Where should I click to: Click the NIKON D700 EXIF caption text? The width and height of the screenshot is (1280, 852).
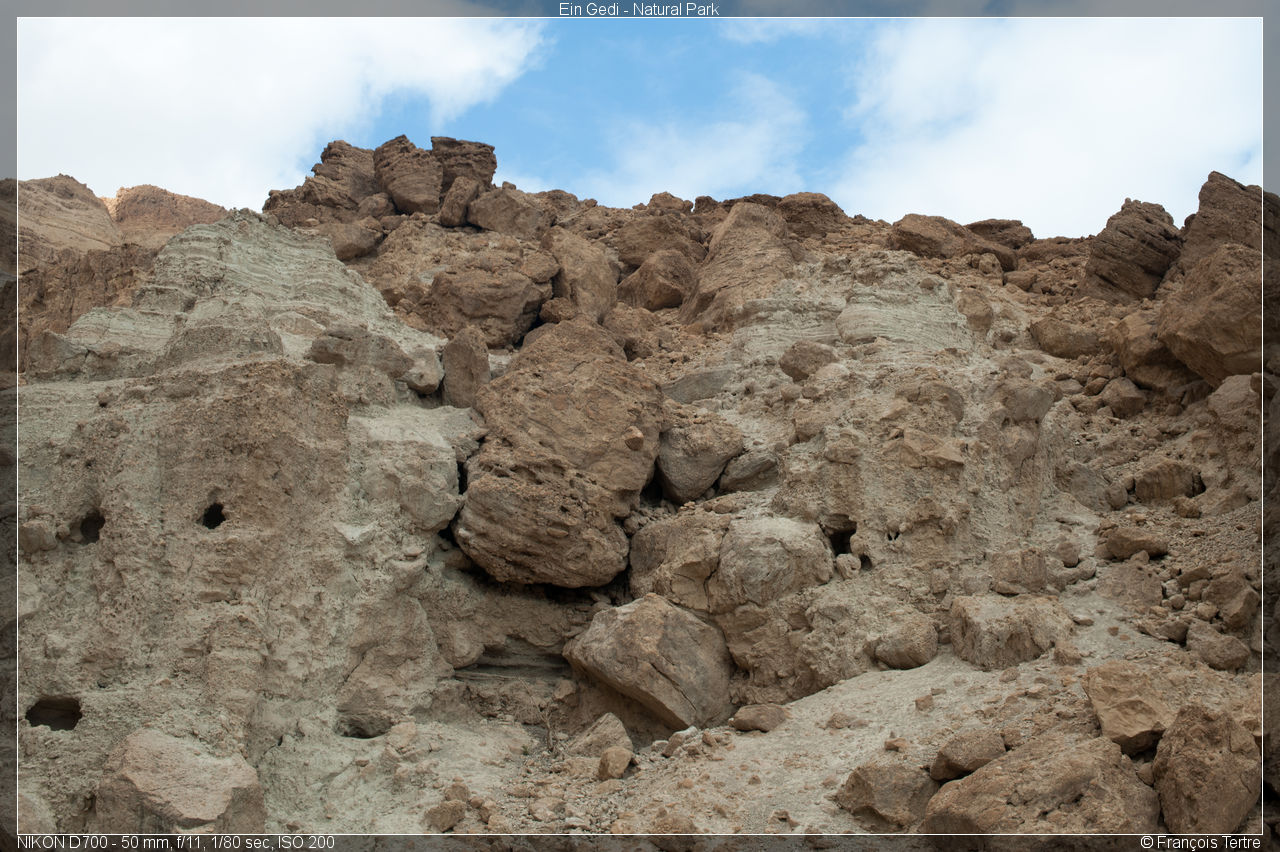tap(176, 843)
